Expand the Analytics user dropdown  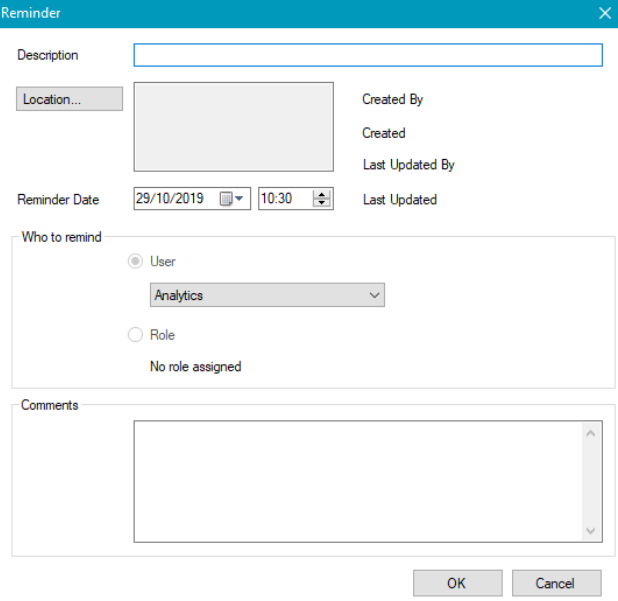[x=374, y=295]
